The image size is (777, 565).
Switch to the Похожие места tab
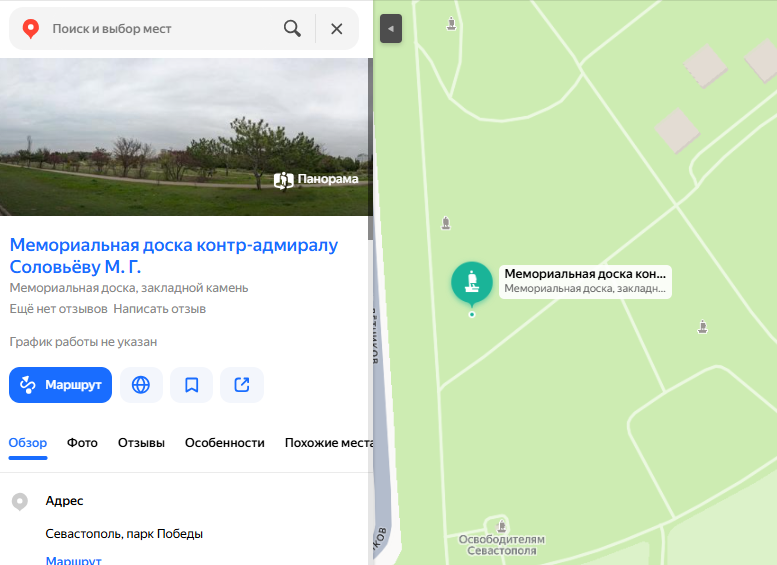click(328, 443)
